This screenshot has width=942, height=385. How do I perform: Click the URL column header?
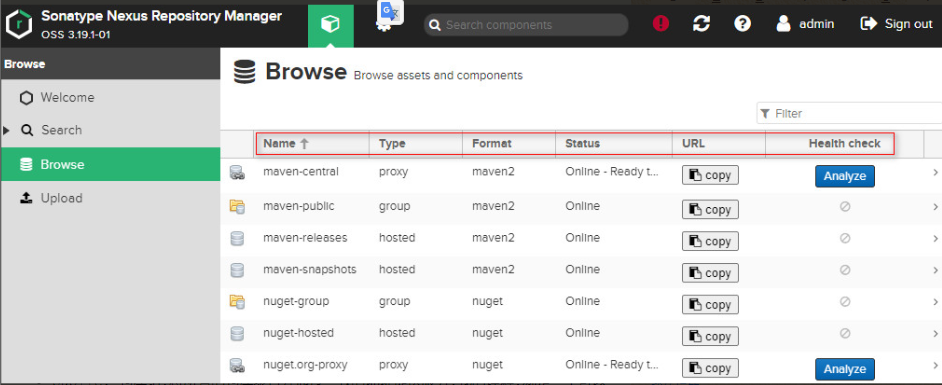click(x=719, y=144)
